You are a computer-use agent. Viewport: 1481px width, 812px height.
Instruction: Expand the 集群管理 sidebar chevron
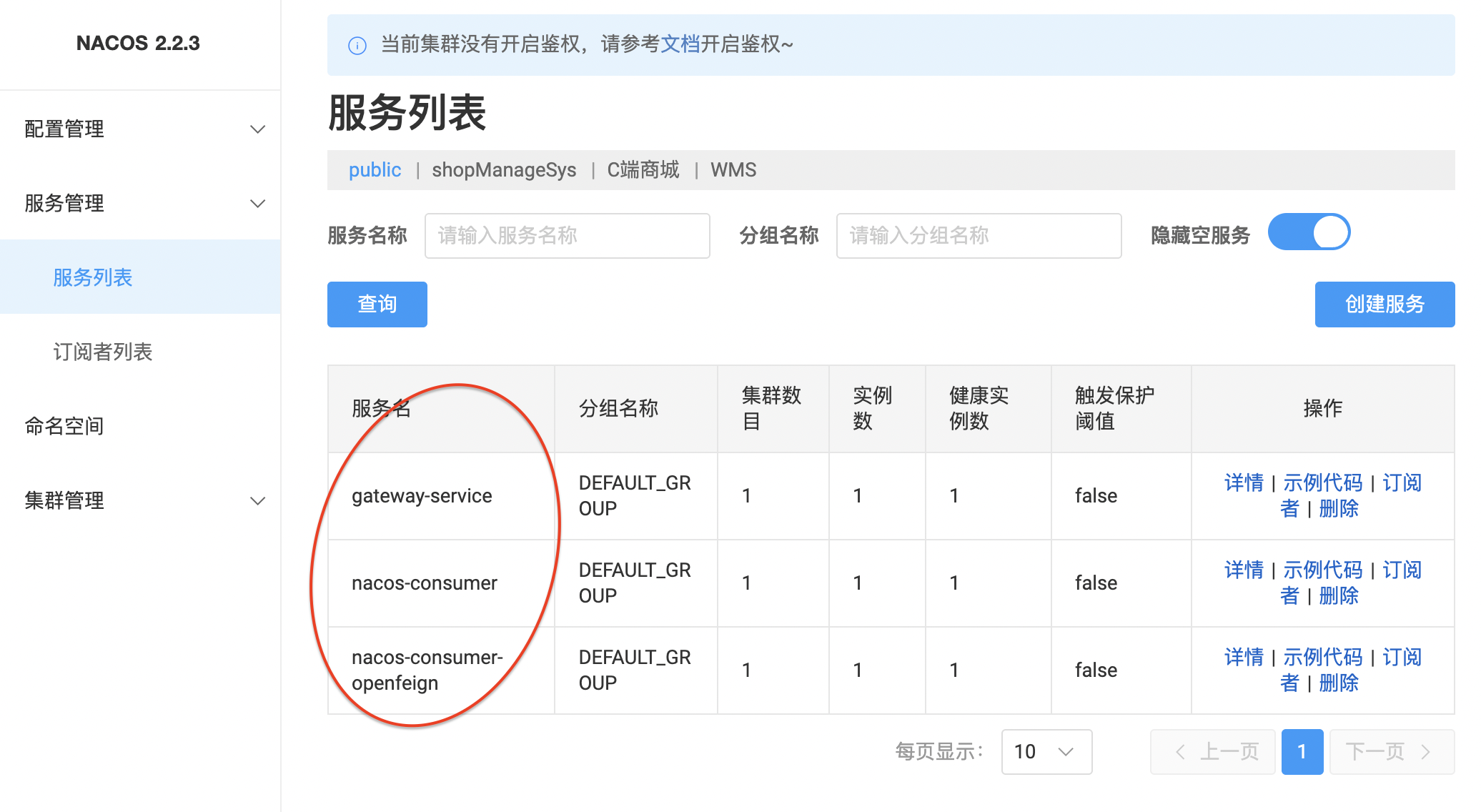click(257, 501)
